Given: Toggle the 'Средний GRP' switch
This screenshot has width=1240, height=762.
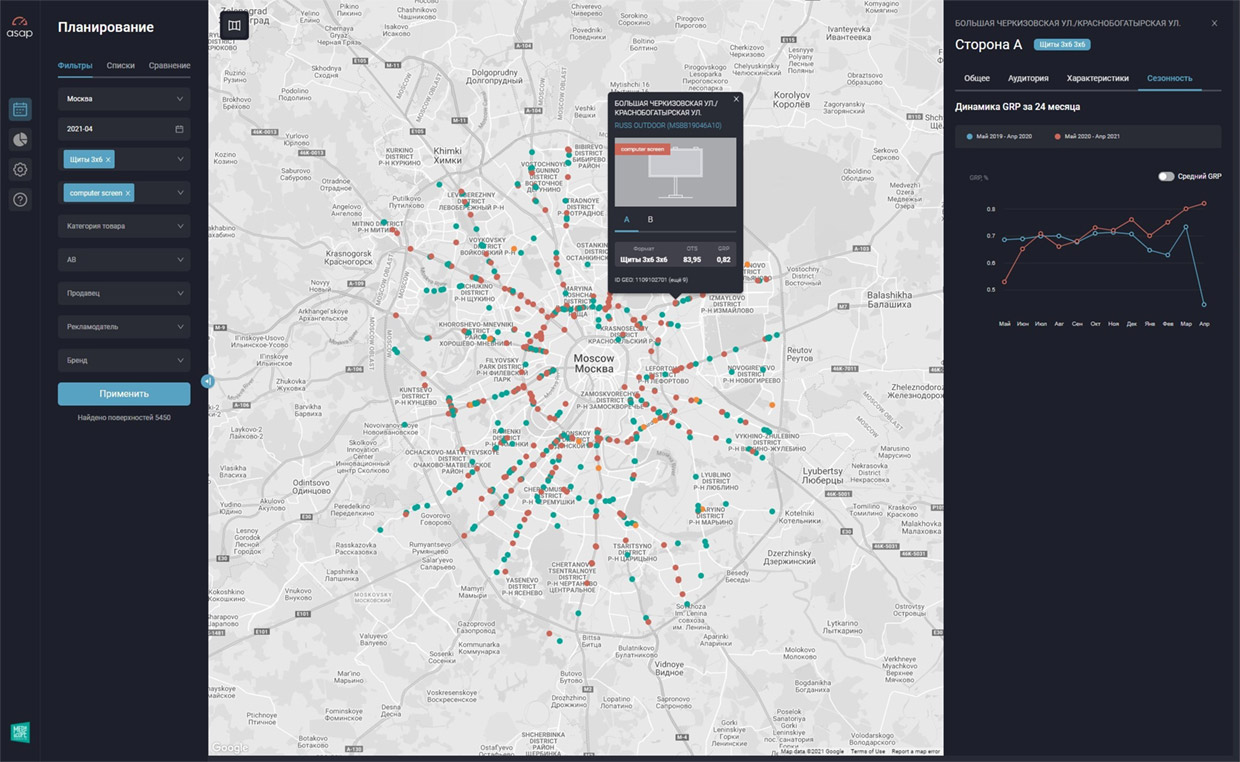Looking at the screenshot, I should [1166, 176].
